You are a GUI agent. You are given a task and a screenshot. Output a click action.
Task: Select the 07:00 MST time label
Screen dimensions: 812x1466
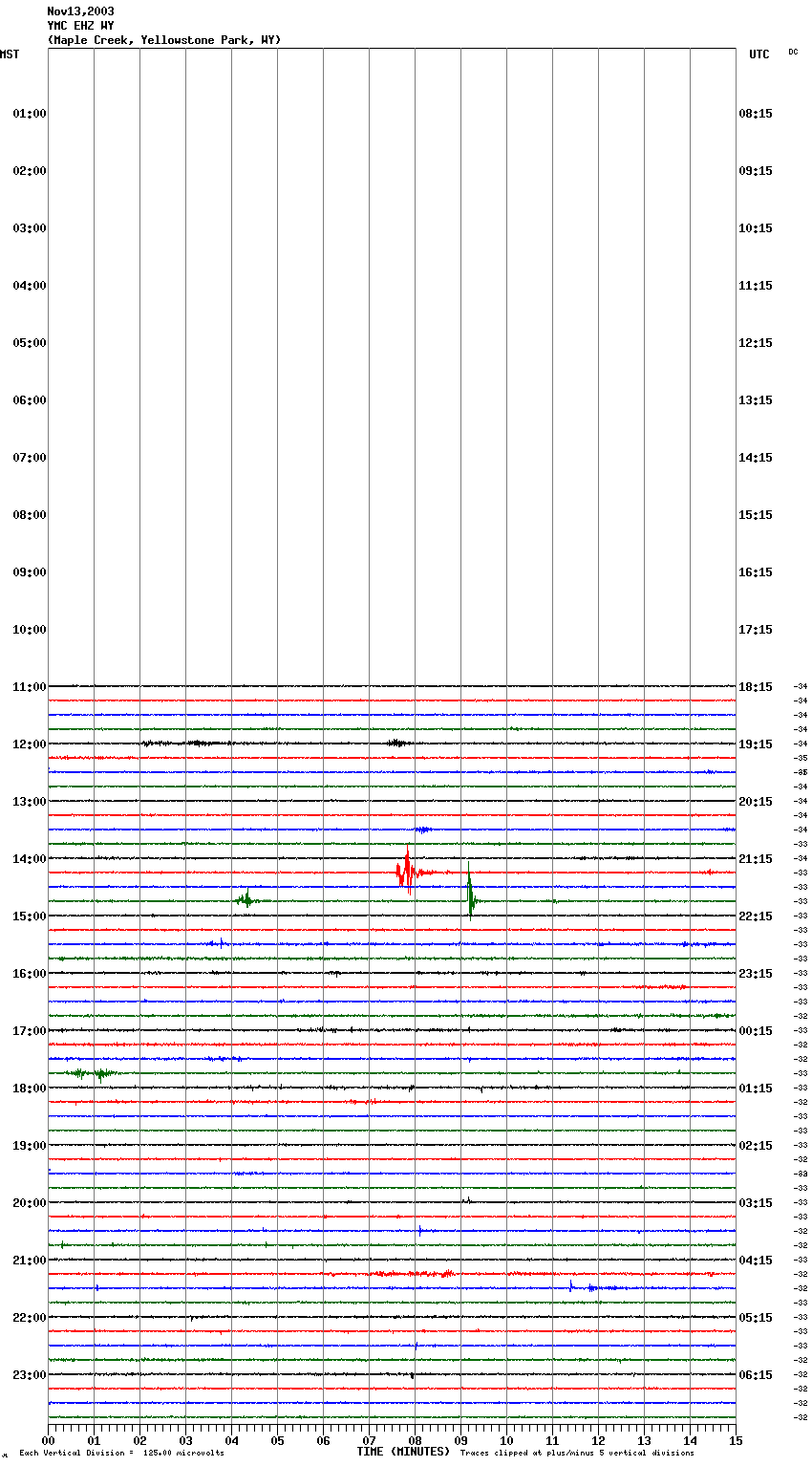[30, 458]
